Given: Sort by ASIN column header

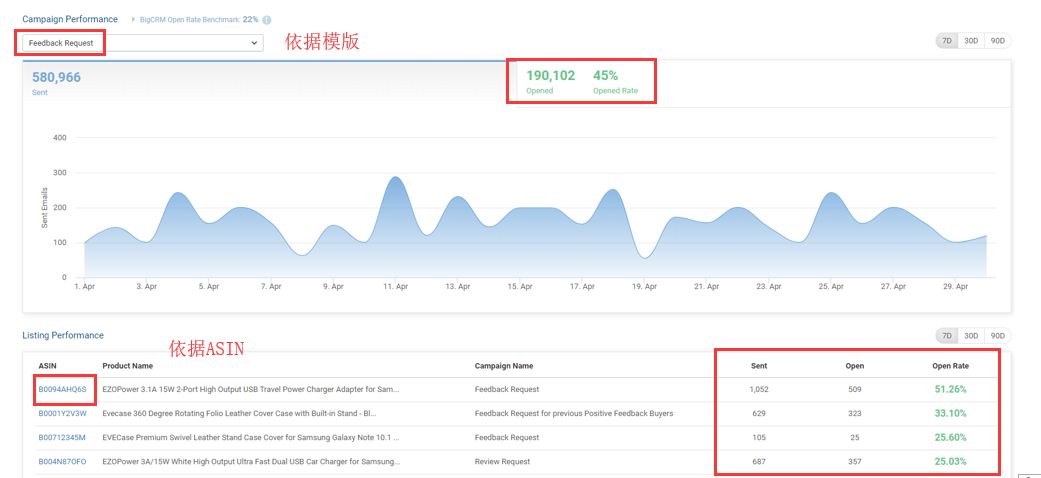Looking at the screenshot, I should click(48, 366).
